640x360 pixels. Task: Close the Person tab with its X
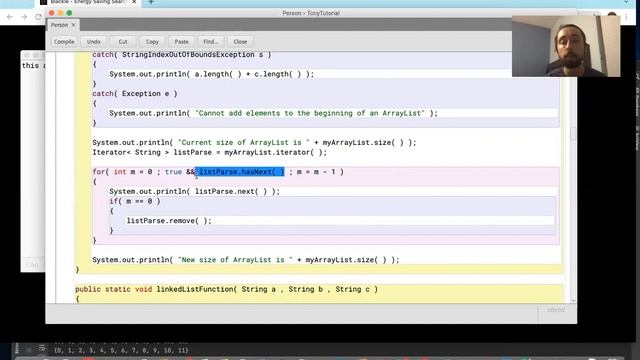(x=73, y=25)
